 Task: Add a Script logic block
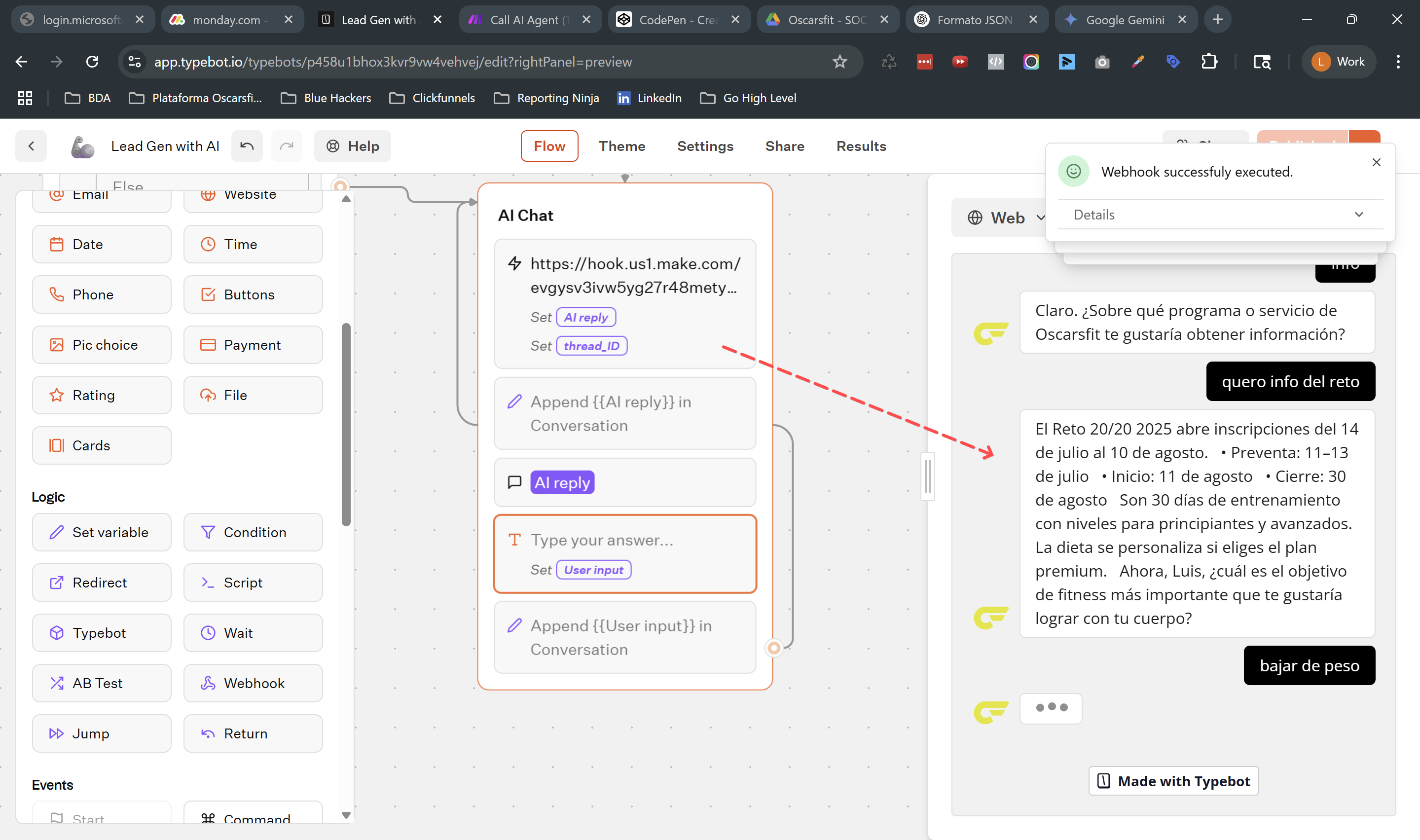[253, 583]
